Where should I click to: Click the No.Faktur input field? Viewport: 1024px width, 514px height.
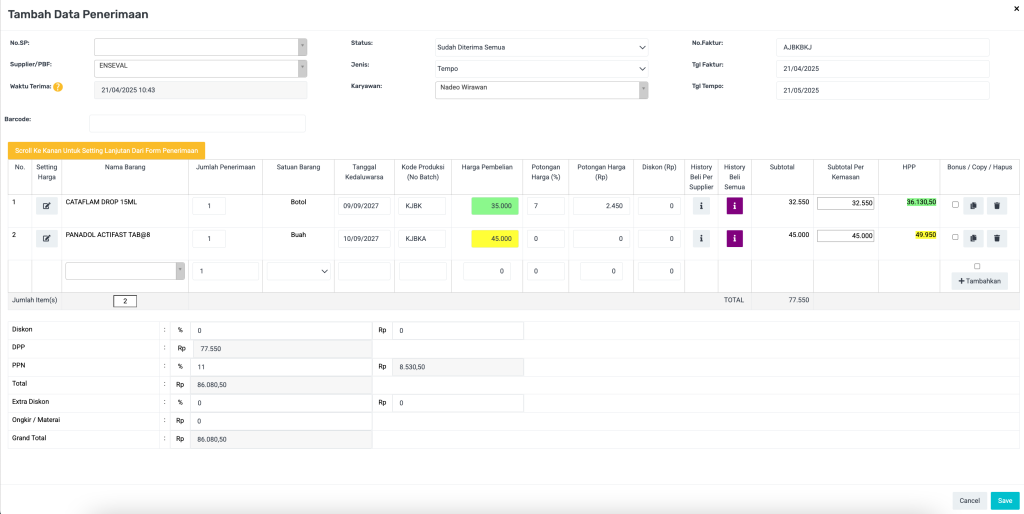882,47
